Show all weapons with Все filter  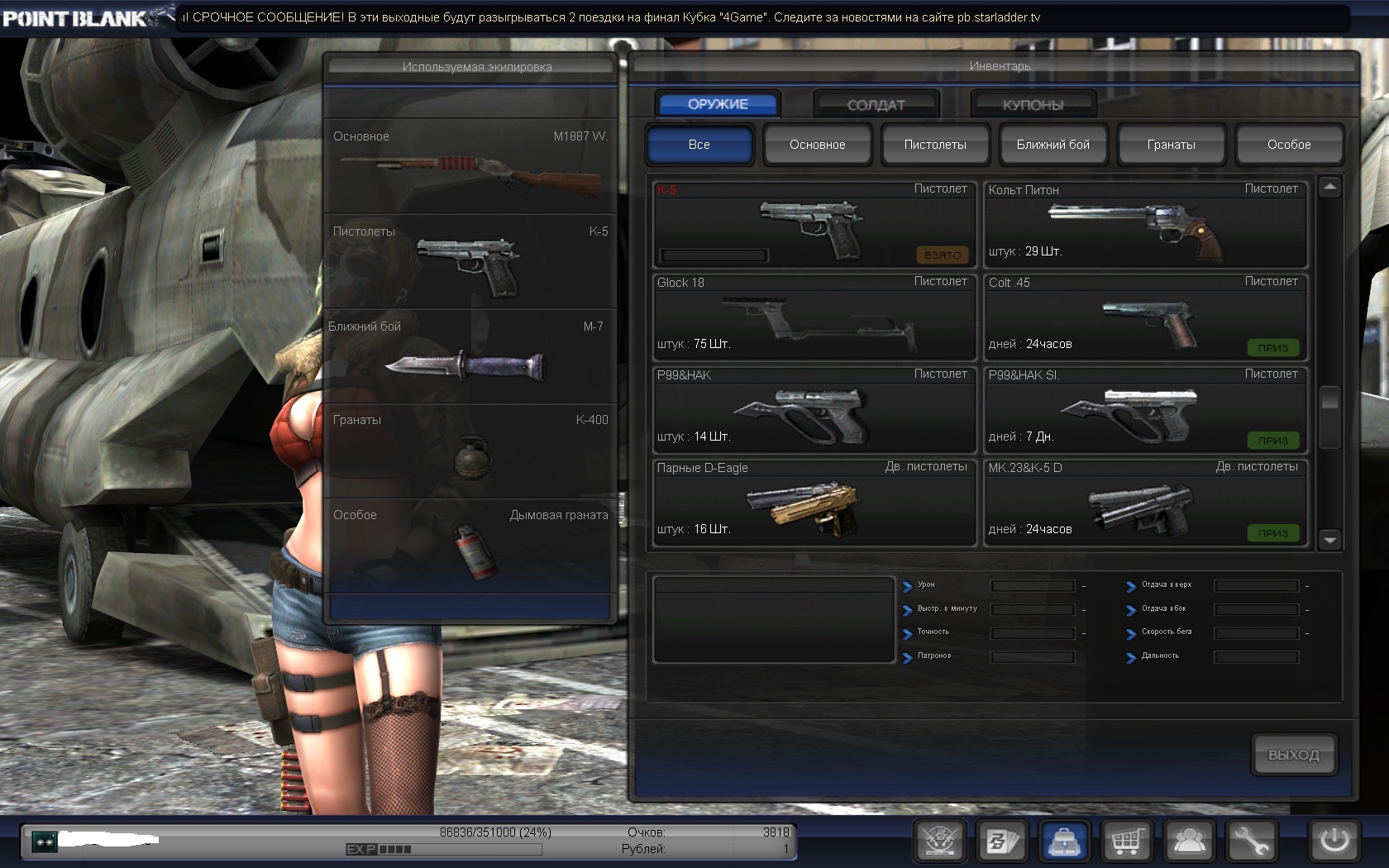(699, 145)
